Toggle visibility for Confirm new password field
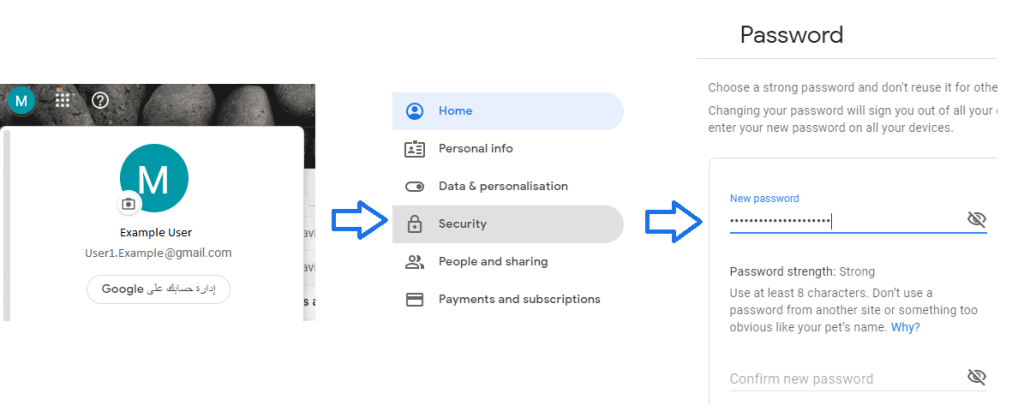Image resolution: width=1024 pixels, height=411 pixels. click(x=976, y=377)
